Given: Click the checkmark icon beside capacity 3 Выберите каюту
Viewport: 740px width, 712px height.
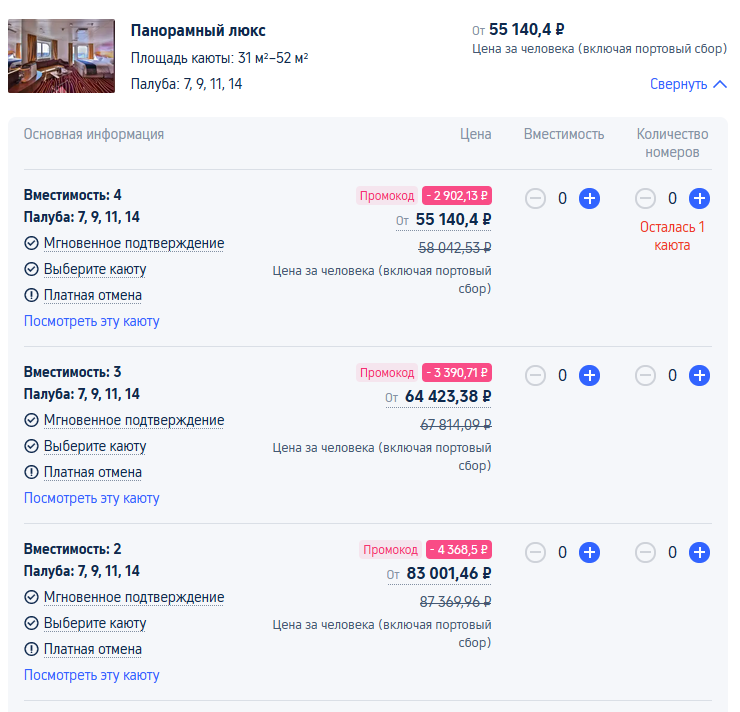Looking at the screenshot, I should (x=31, y=446).
